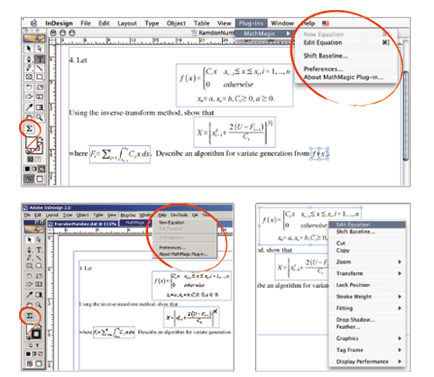Toggle Apply None swatch button in Mac toolbox
The width and height of the screenshot is (434, 377).
[41, 169]
